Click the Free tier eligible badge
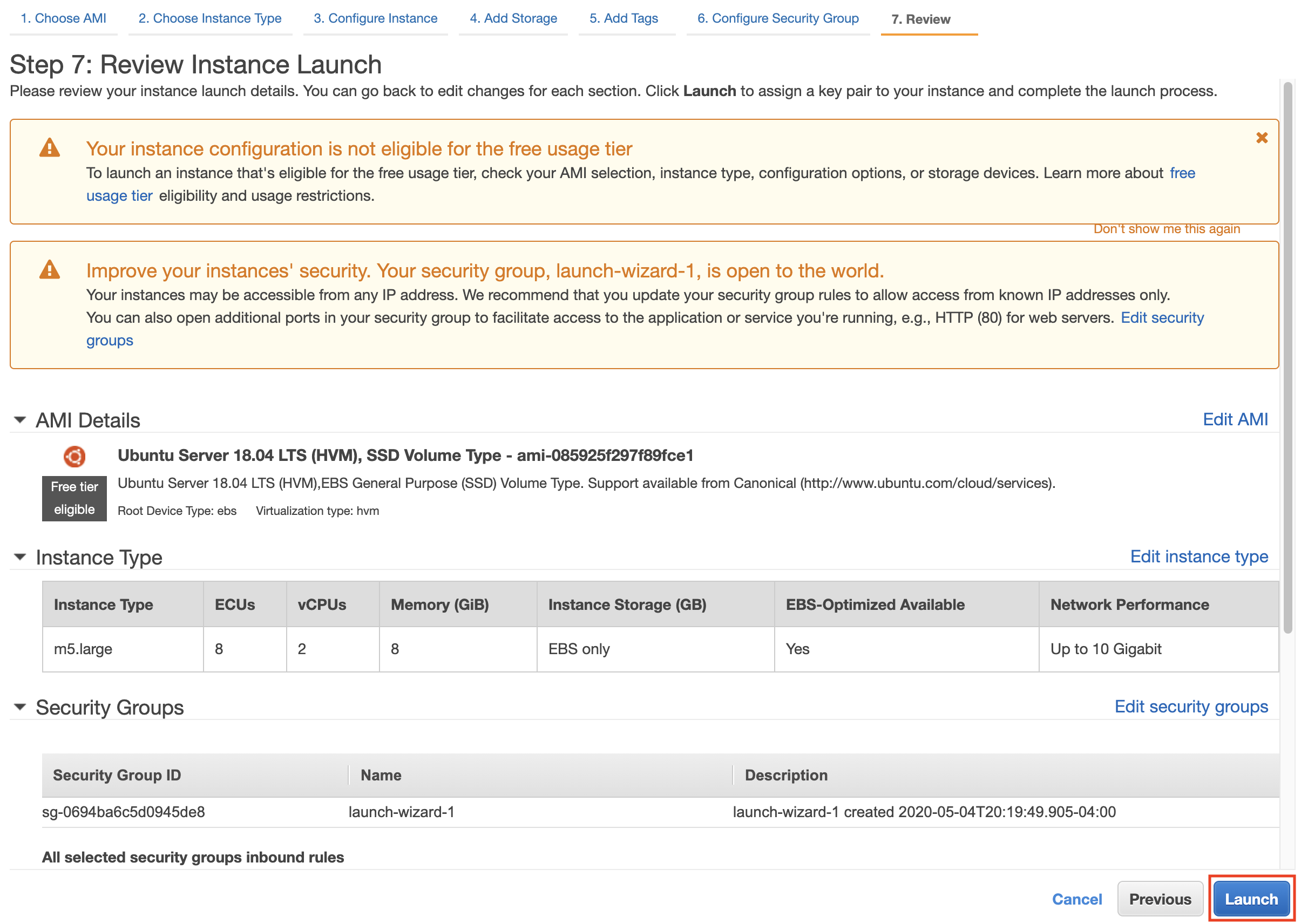The height and width of the screenshot is (924, 1301). 74,498
